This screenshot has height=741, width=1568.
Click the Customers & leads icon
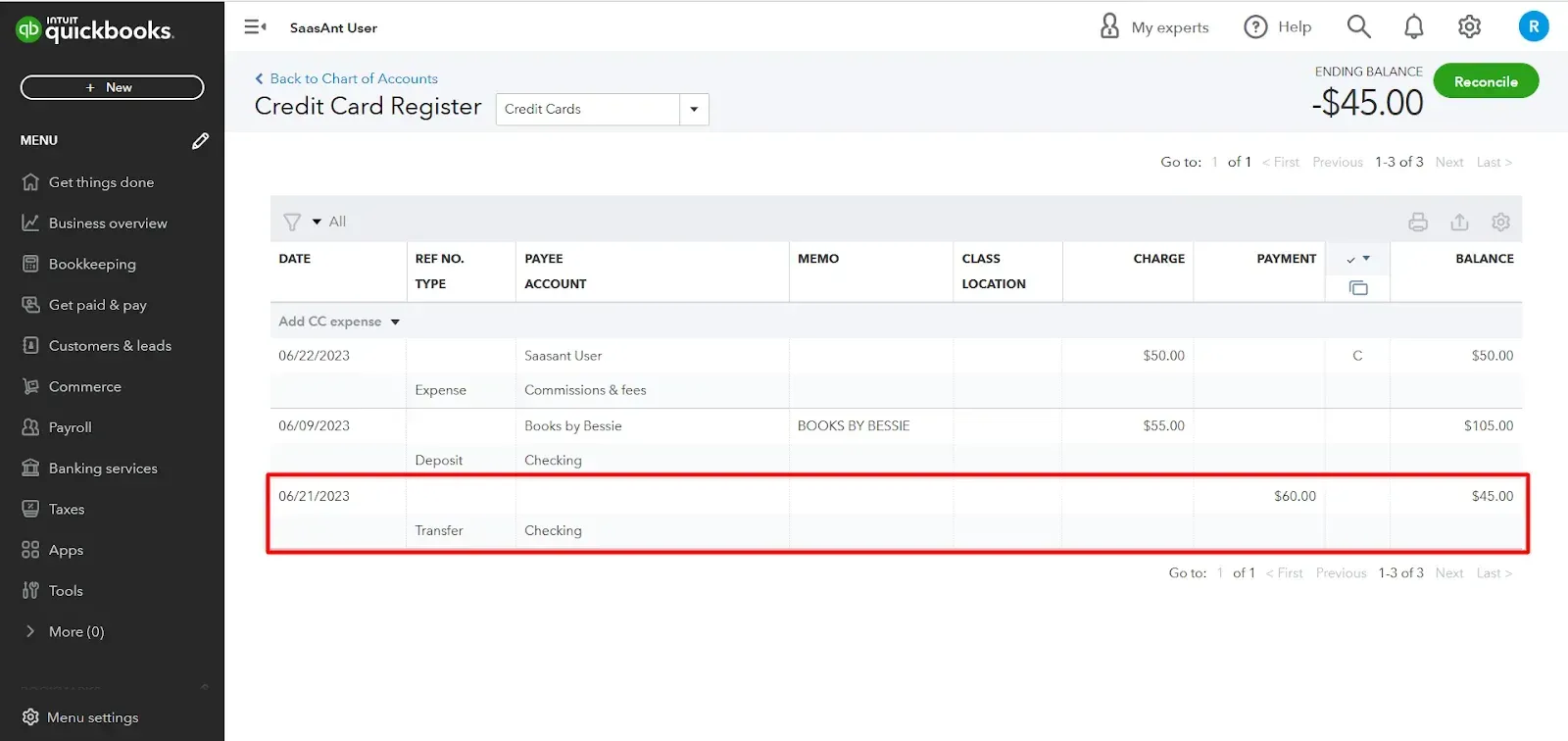[x=30, y=345]
